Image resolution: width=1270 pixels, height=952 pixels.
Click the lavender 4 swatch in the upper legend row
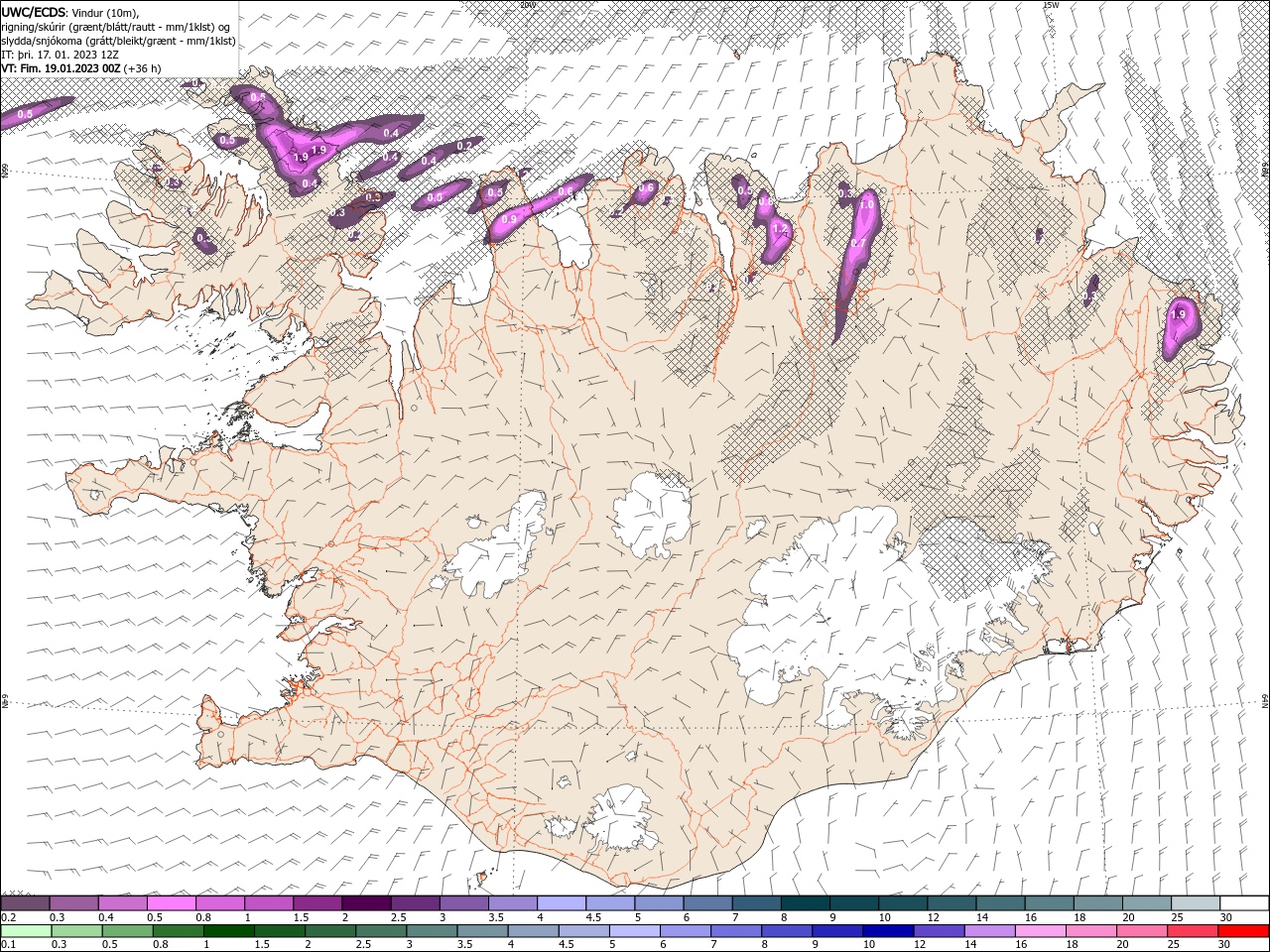pos(561,903)
